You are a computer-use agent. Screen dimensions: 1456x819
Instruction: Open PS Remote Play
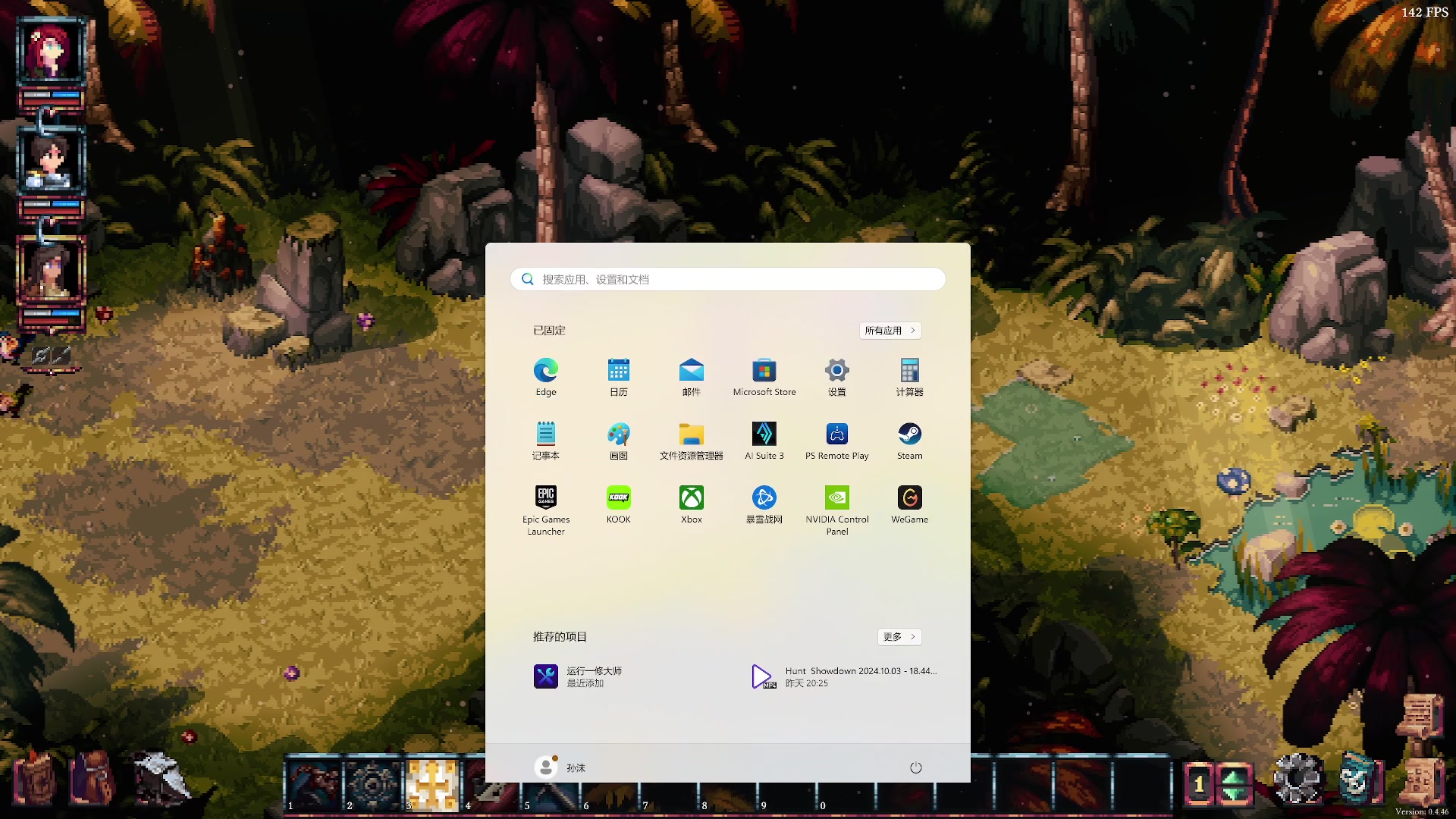click(x=837, y=441)
